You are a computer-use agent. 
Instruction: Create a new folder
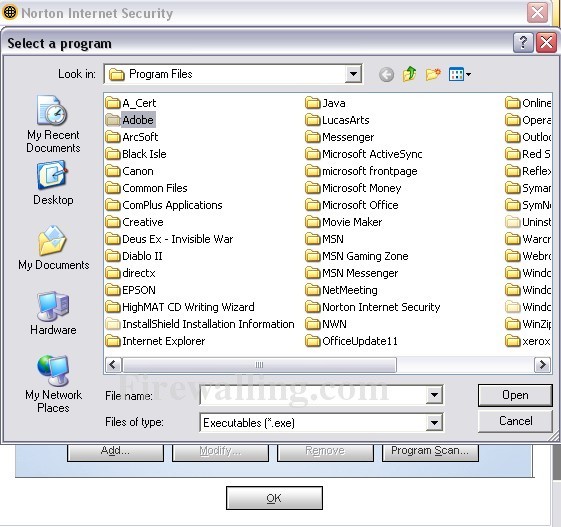(x=433, y=74)
